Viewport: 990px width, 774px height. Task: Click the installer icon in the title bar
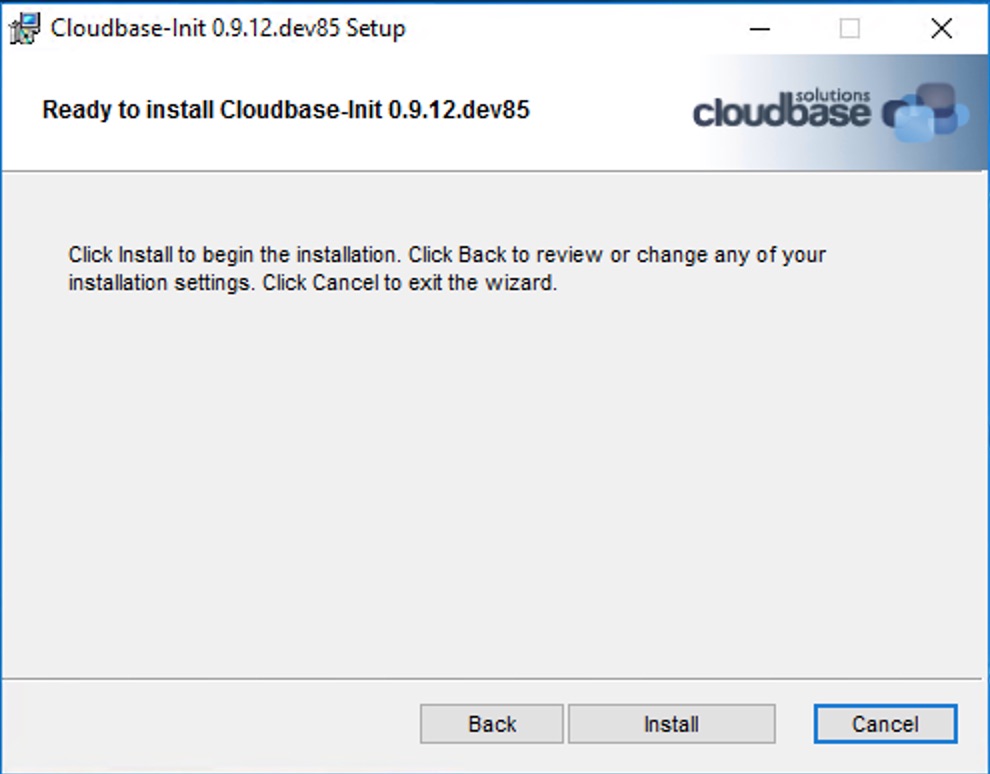click(25, 28)
